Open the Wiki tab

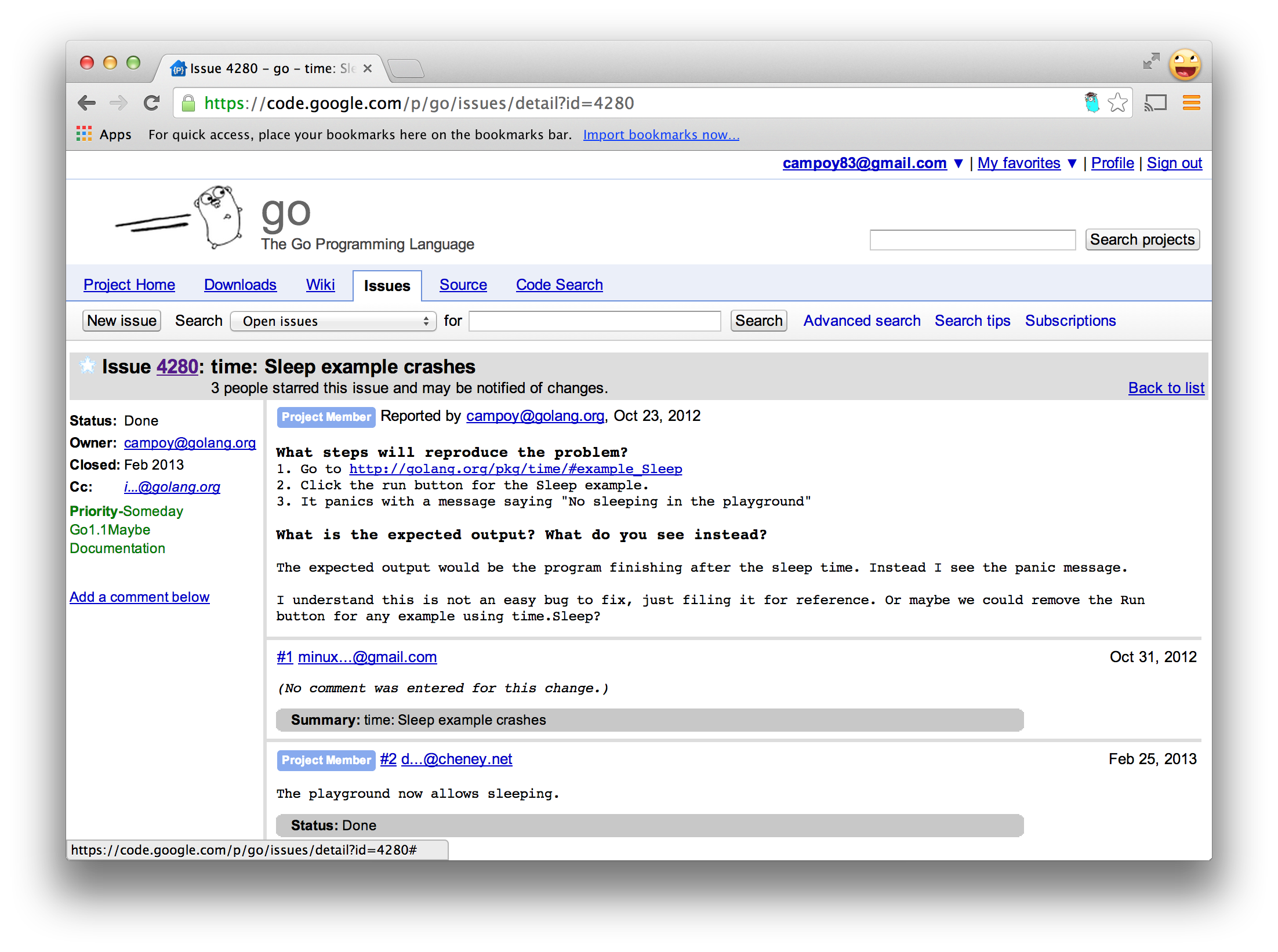[x=320, y=285]
